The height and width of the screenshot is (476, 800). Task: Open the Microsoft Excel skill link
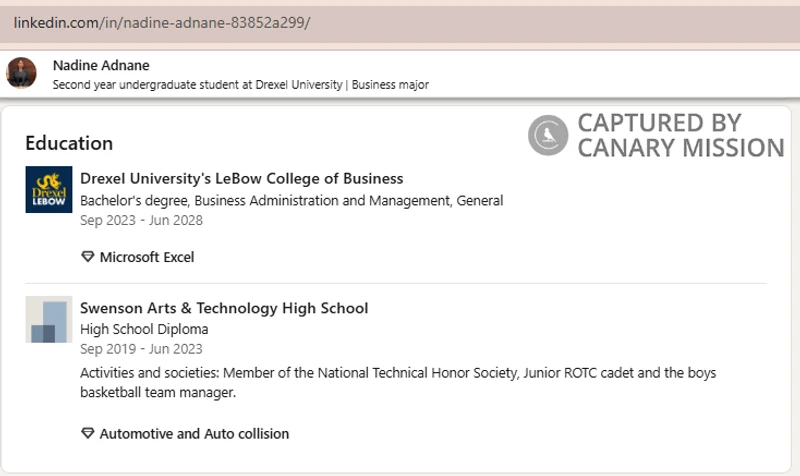(x=147, y=257)
